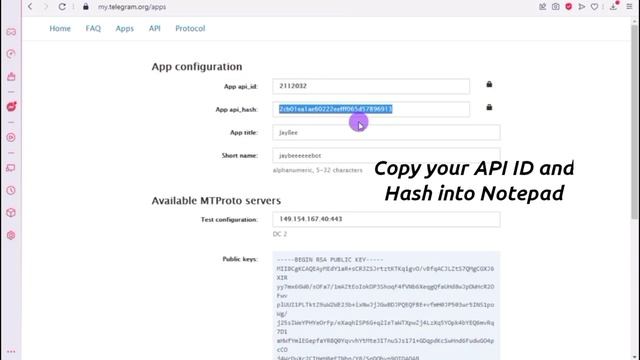Viewport: 640px width, 360px height.
Task: Open the downloads icon
Action: click(x=613, y=6)
